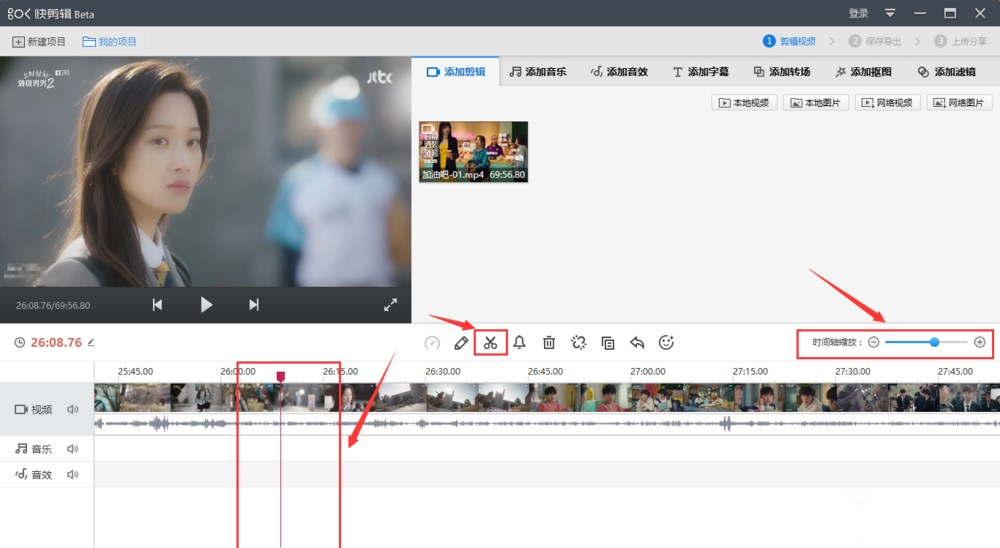Click 登录 in title bar
Viewport: 1000px width, 548px height.
click(x=858, y=13)
